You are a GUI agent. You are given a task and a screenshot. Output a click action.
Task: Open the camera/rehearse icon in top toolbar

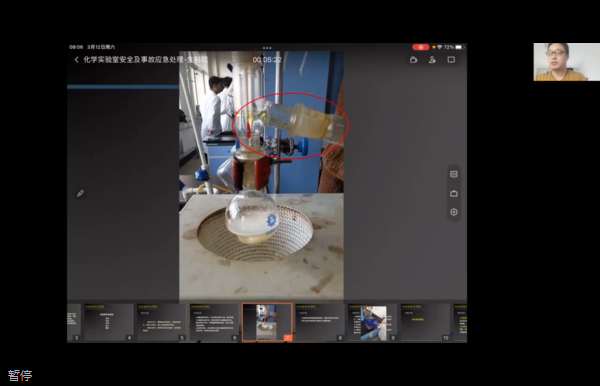coord(413,60)
